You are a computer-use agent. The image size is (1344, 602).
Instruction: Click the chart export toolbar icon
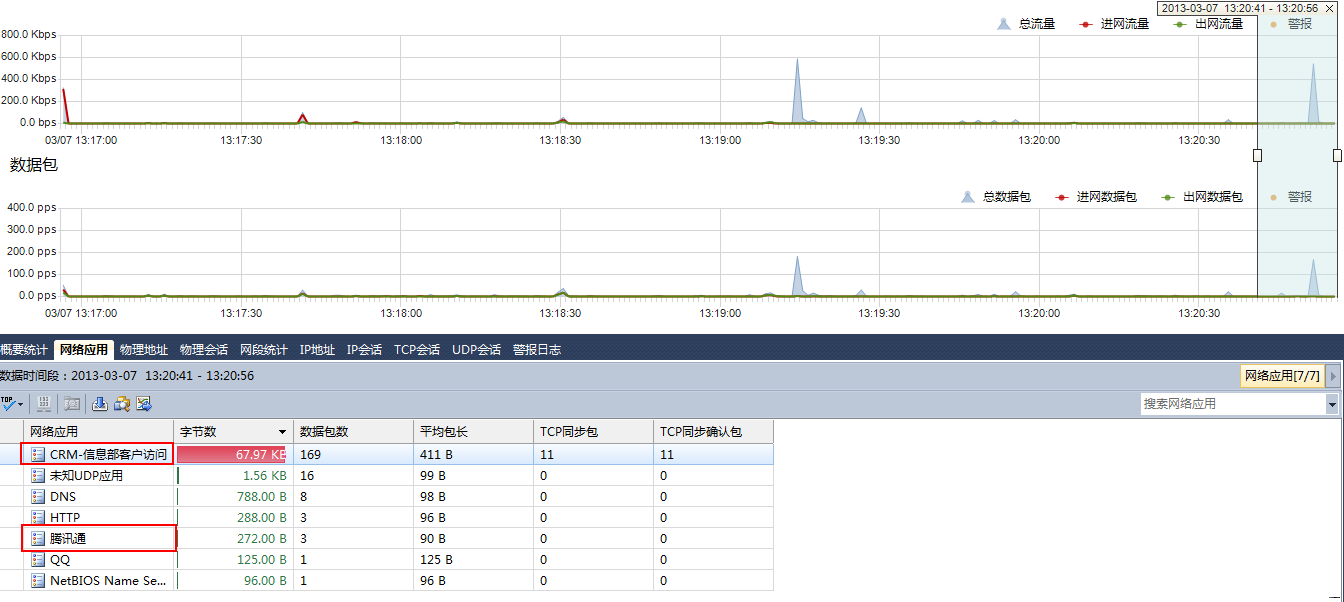tap(144, 404)
